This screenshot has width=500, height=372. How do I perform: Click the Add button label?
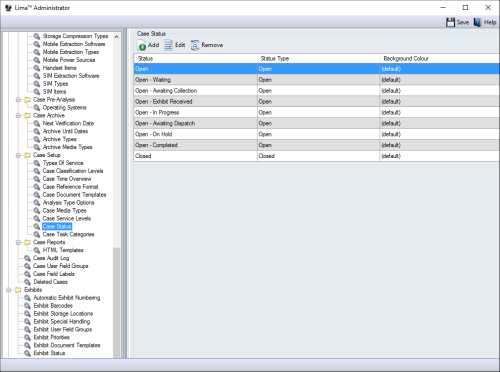[x=153, y=45]
